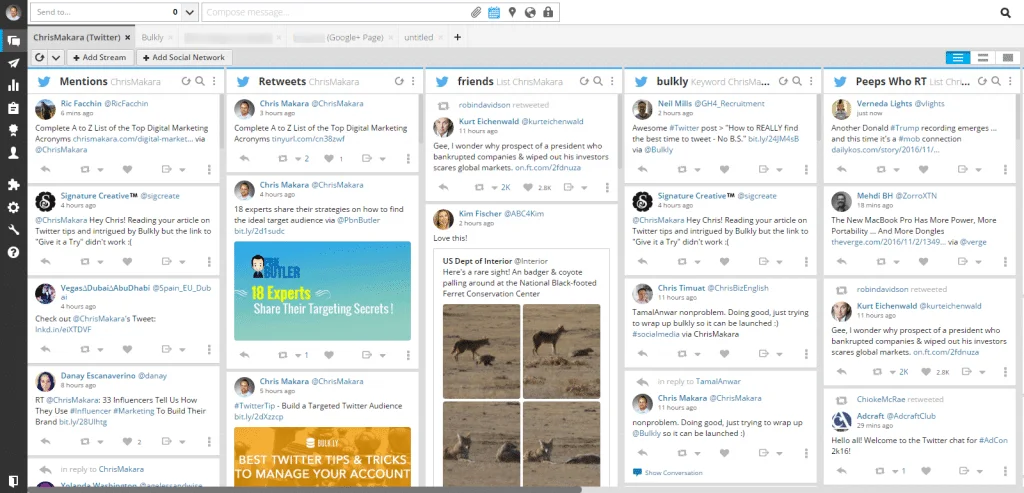Open the Retweets stream options menu
The width and height of the screenshot is (1024, 493).
(413, 81)
